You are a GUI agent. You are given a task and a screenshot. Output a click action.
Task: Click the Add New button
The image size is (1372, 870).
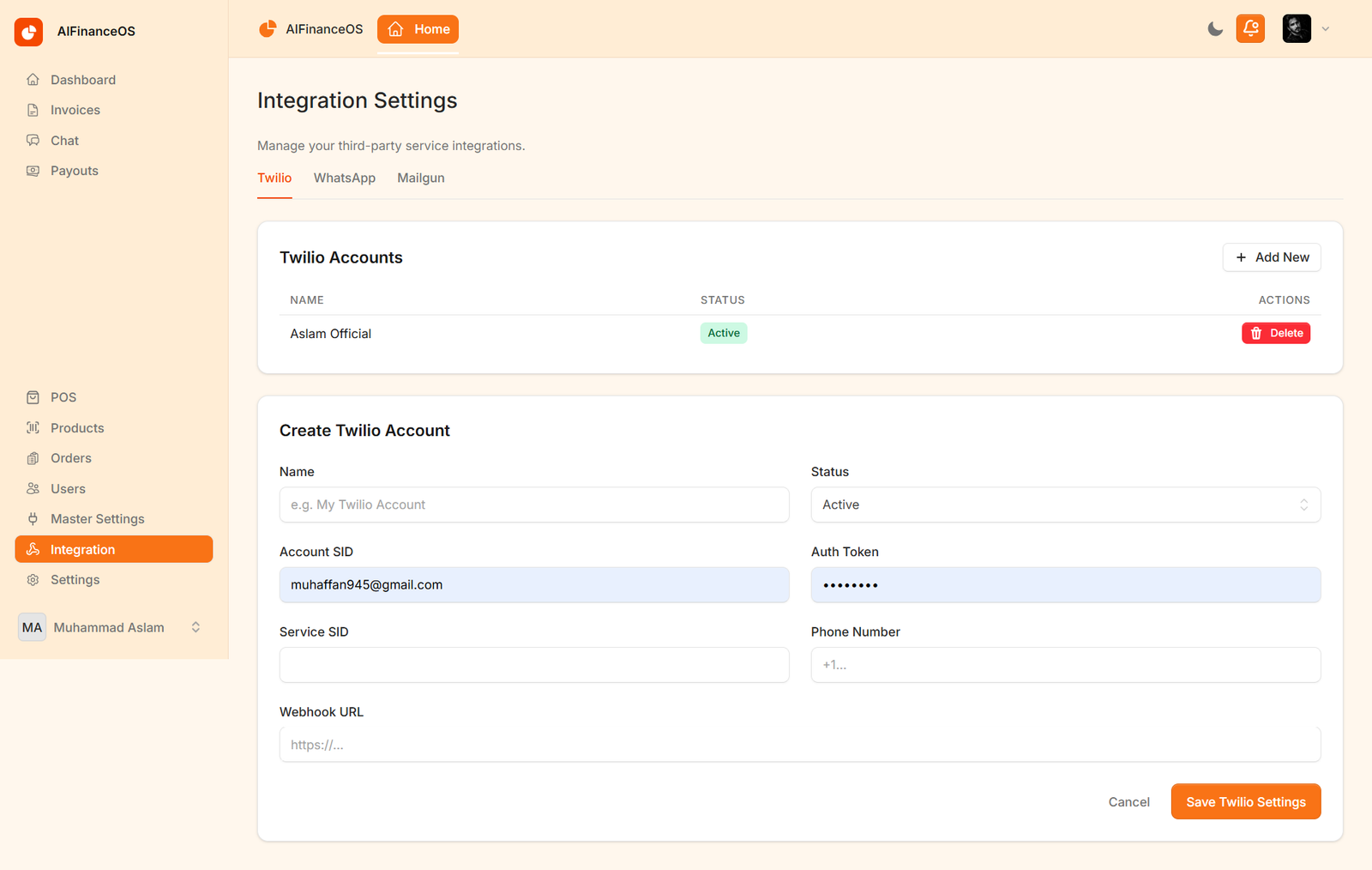(1272, 257)
